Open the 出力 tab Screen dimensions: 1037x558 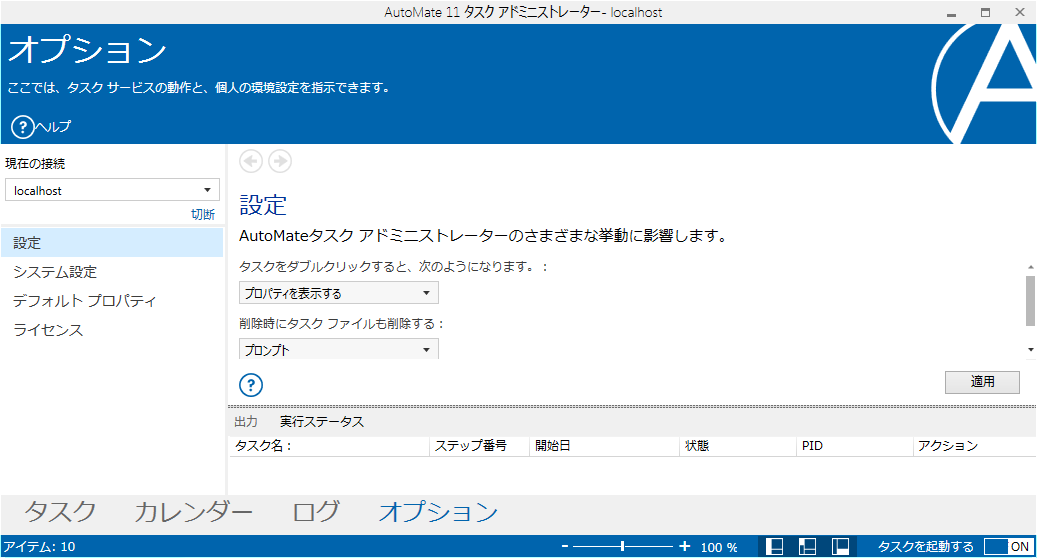point(246,422)
